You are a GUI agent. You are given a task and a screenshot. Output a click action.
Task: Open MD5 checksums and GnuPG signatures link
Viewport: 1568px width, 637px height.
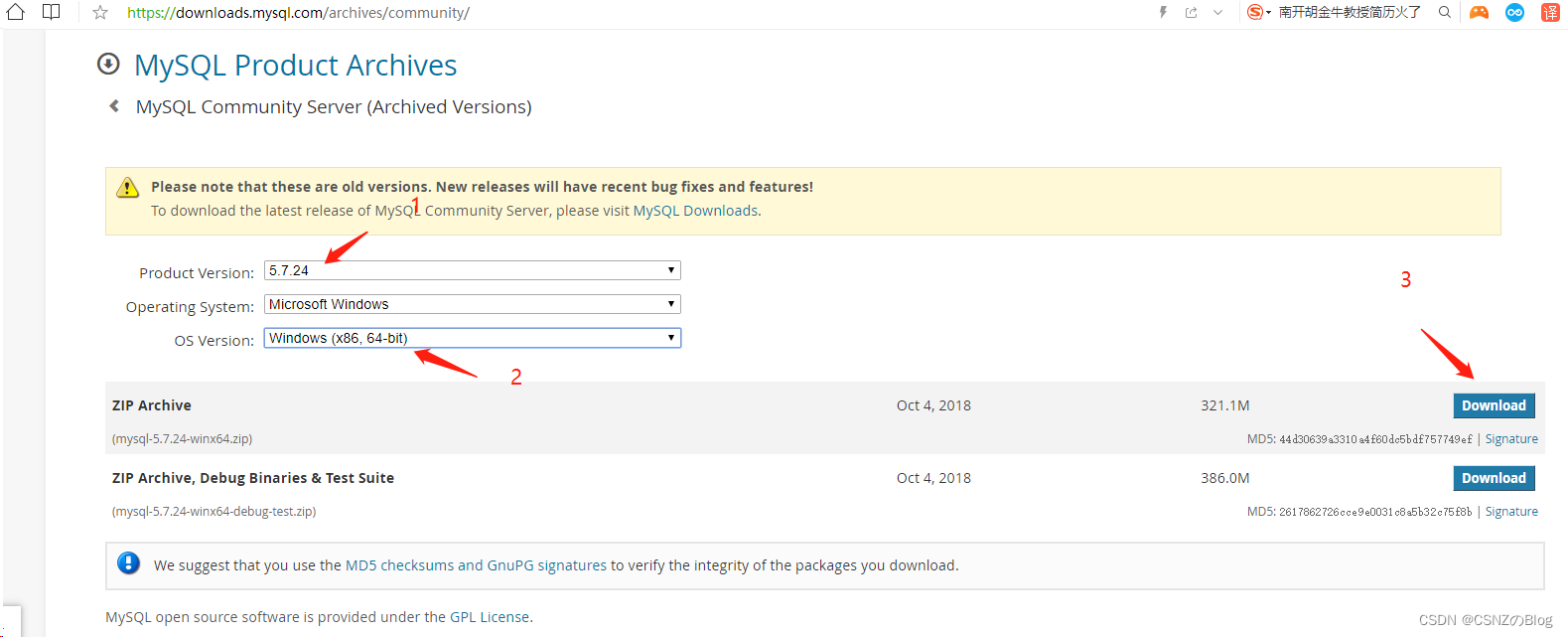point(476,565)
